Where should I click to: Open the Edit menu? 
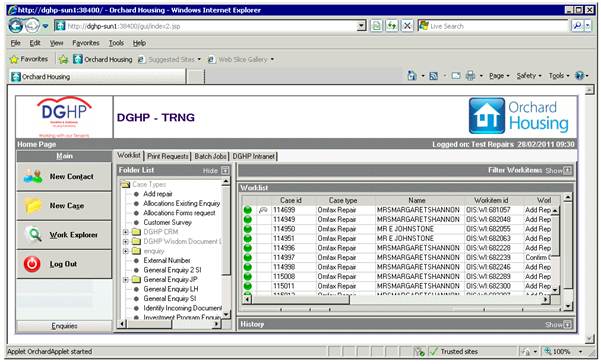click(x=35, y=43)
